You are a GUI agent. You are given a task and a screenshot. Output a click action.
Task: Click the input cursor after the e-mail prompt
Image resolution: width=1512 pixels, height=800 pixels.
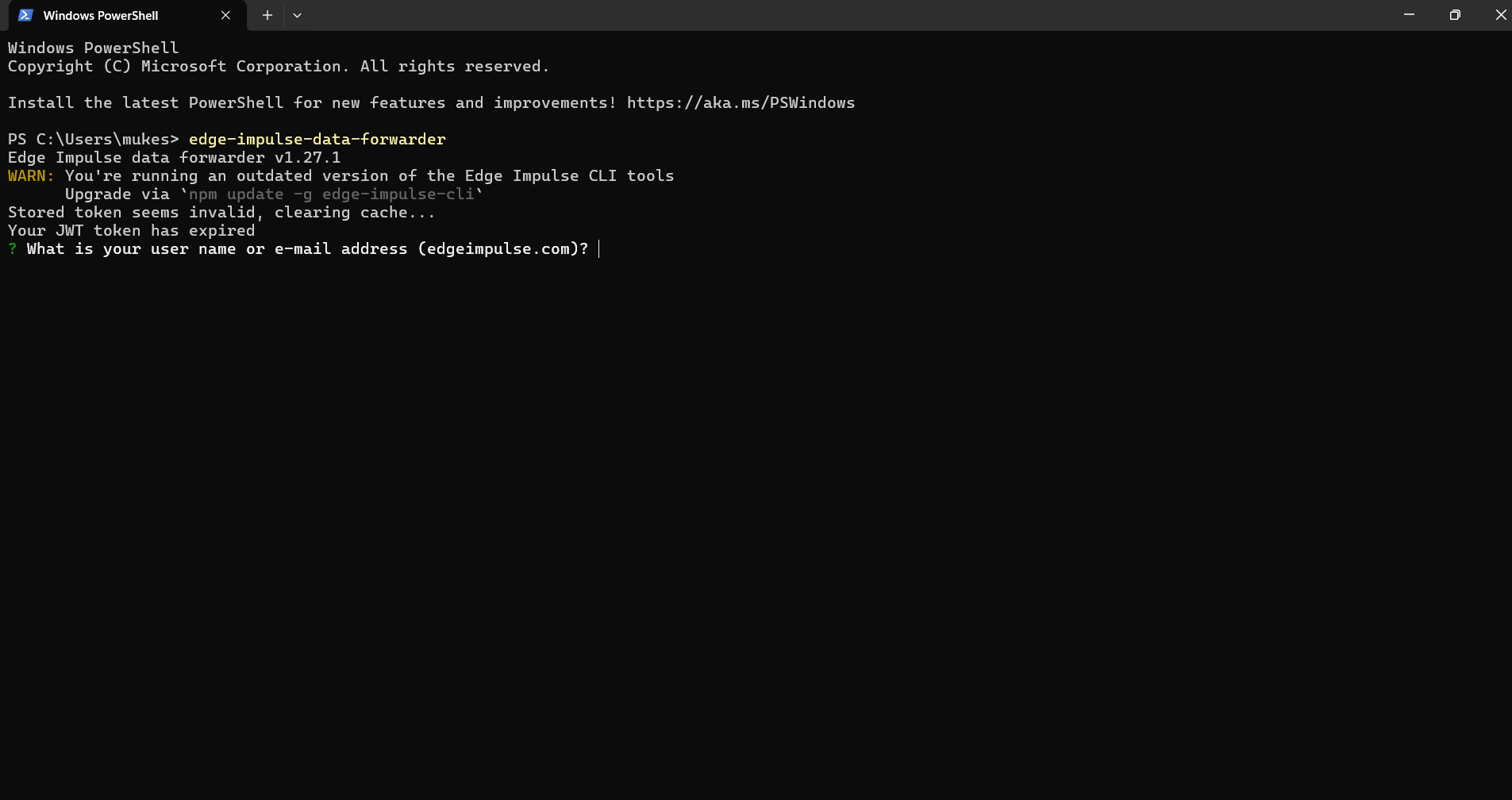coord(599,249)
